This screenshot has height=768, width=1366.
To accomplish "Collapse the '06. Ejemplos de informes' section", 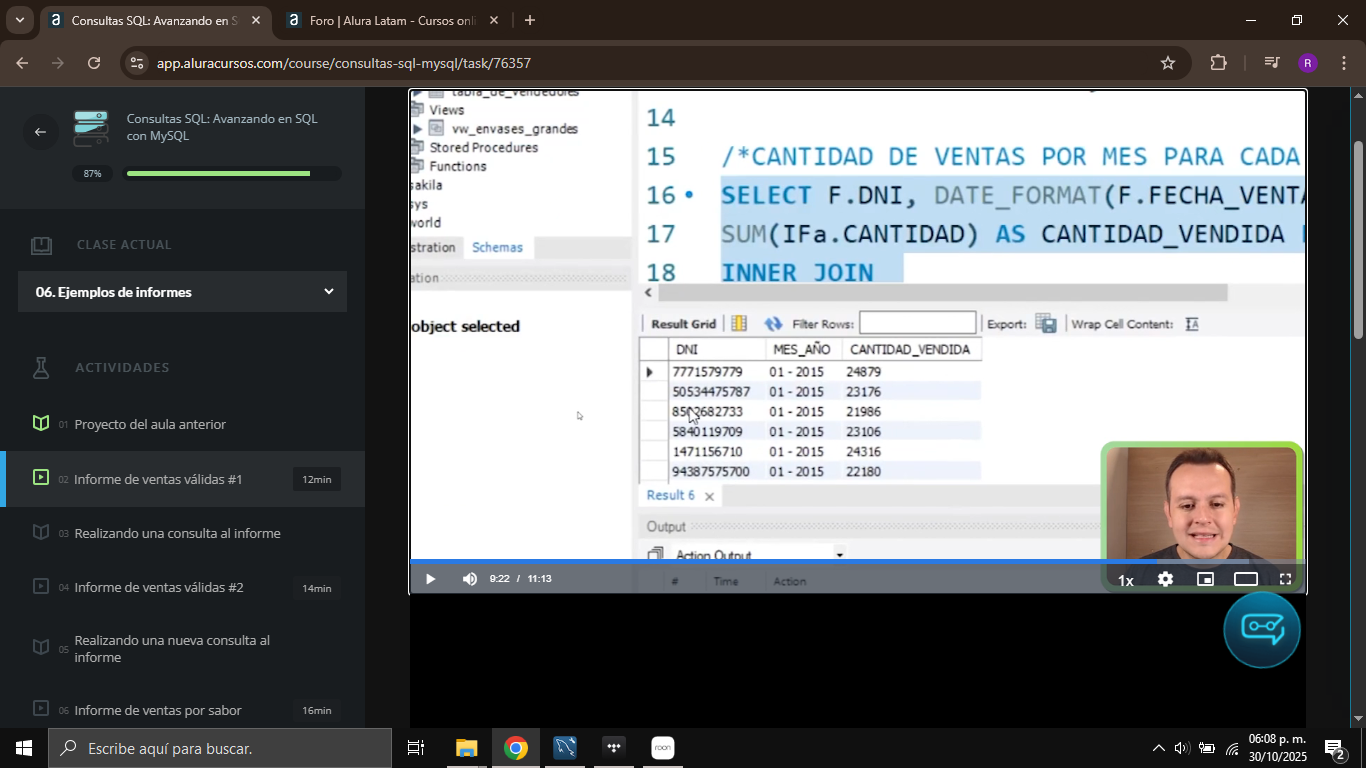I will 328,291.
